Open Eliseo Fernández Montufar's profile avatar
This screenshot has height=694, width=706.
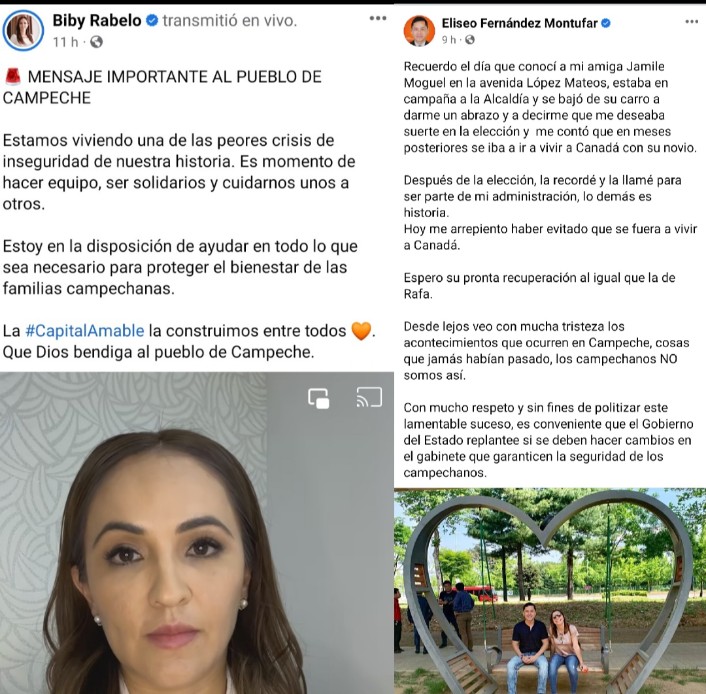[x=419, y=31]
